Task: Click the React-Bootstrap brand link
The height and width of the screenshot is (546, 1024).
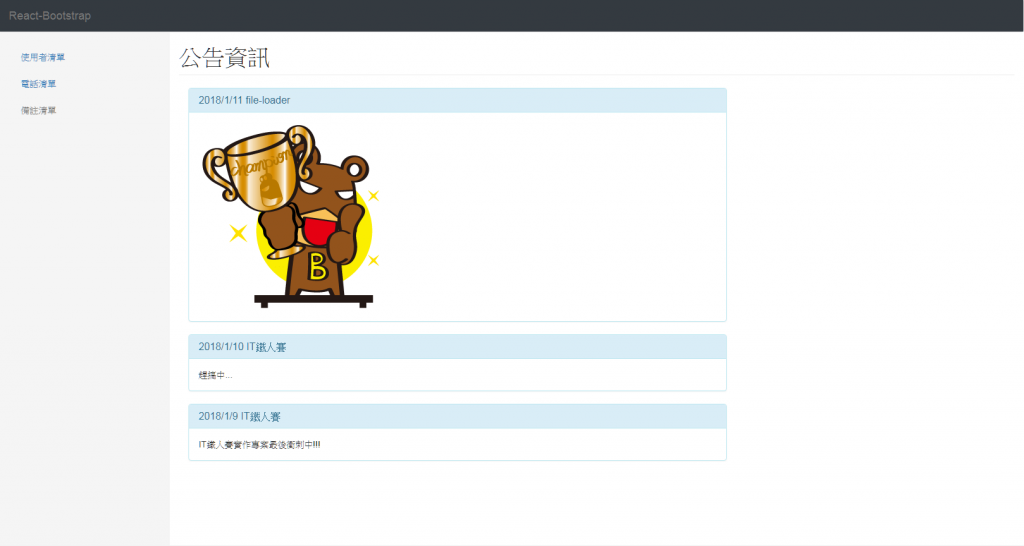Action: click(50, 16)
